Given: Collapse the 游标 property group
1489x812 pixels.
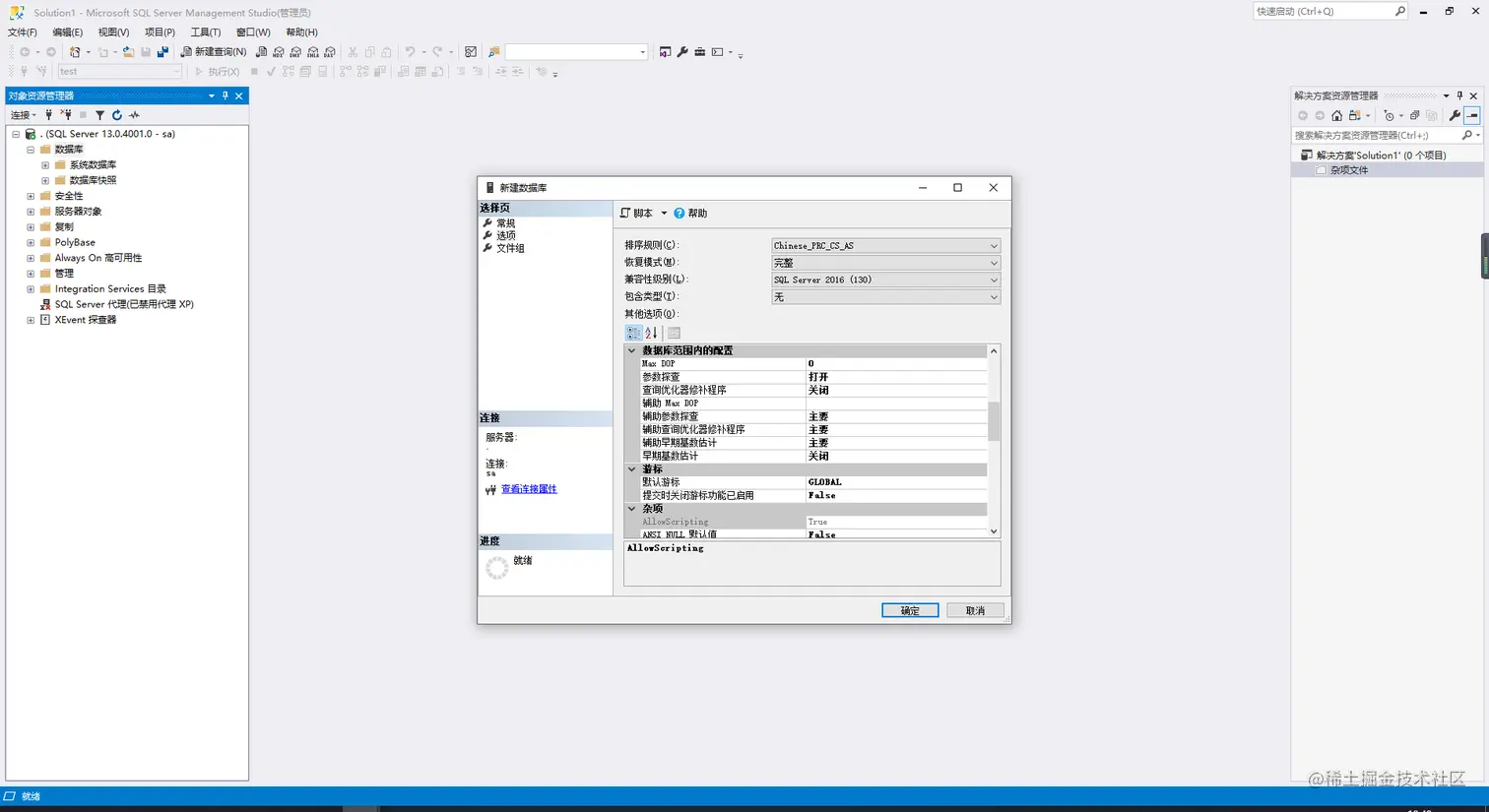Looking at the screenshot, I should pyautogui.click(x=631, y=469).
